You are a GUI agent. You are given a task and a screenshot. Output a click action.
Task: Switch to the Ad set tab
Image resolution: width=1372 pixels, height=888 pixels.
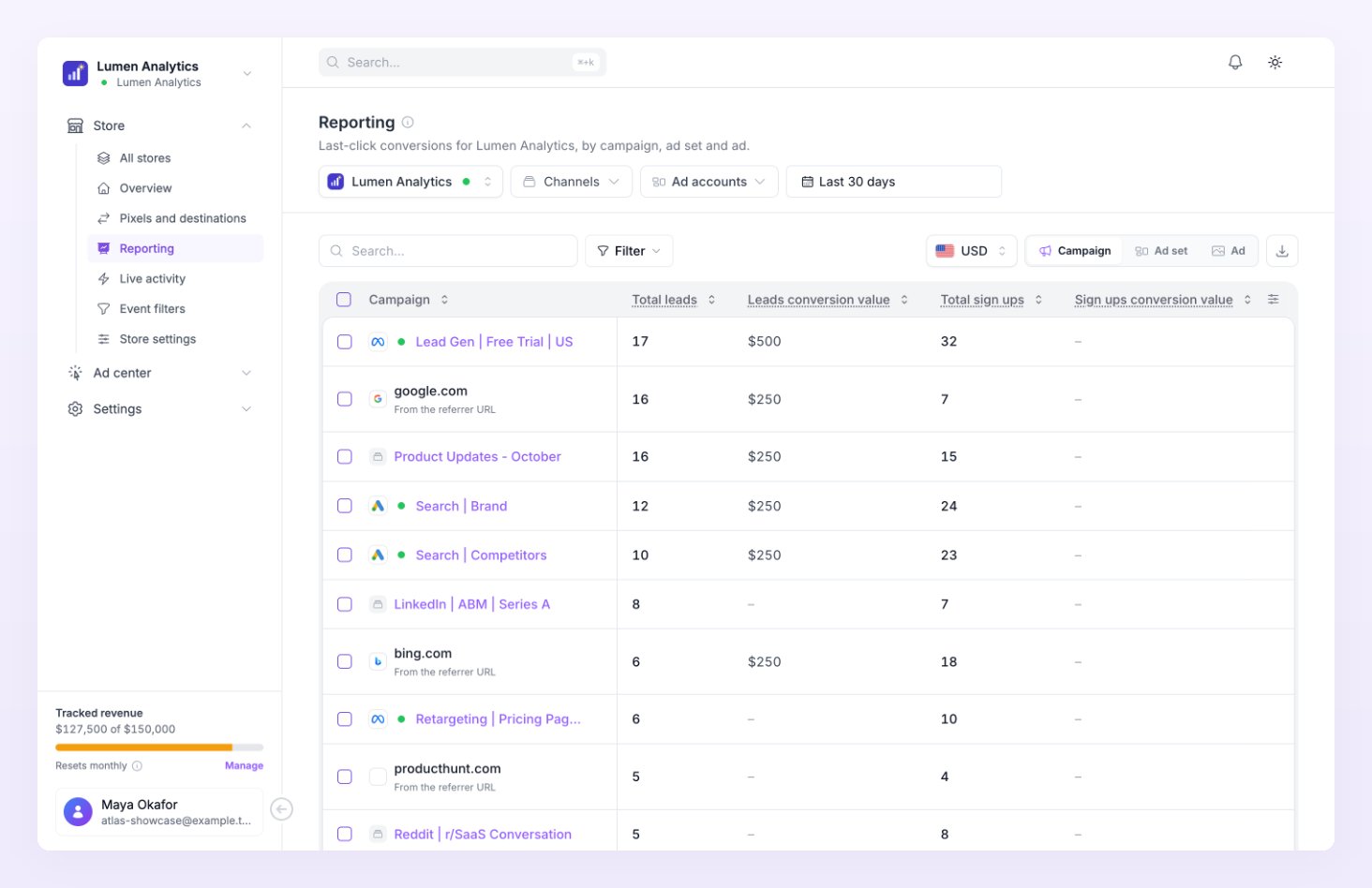tap(1161, 251)
